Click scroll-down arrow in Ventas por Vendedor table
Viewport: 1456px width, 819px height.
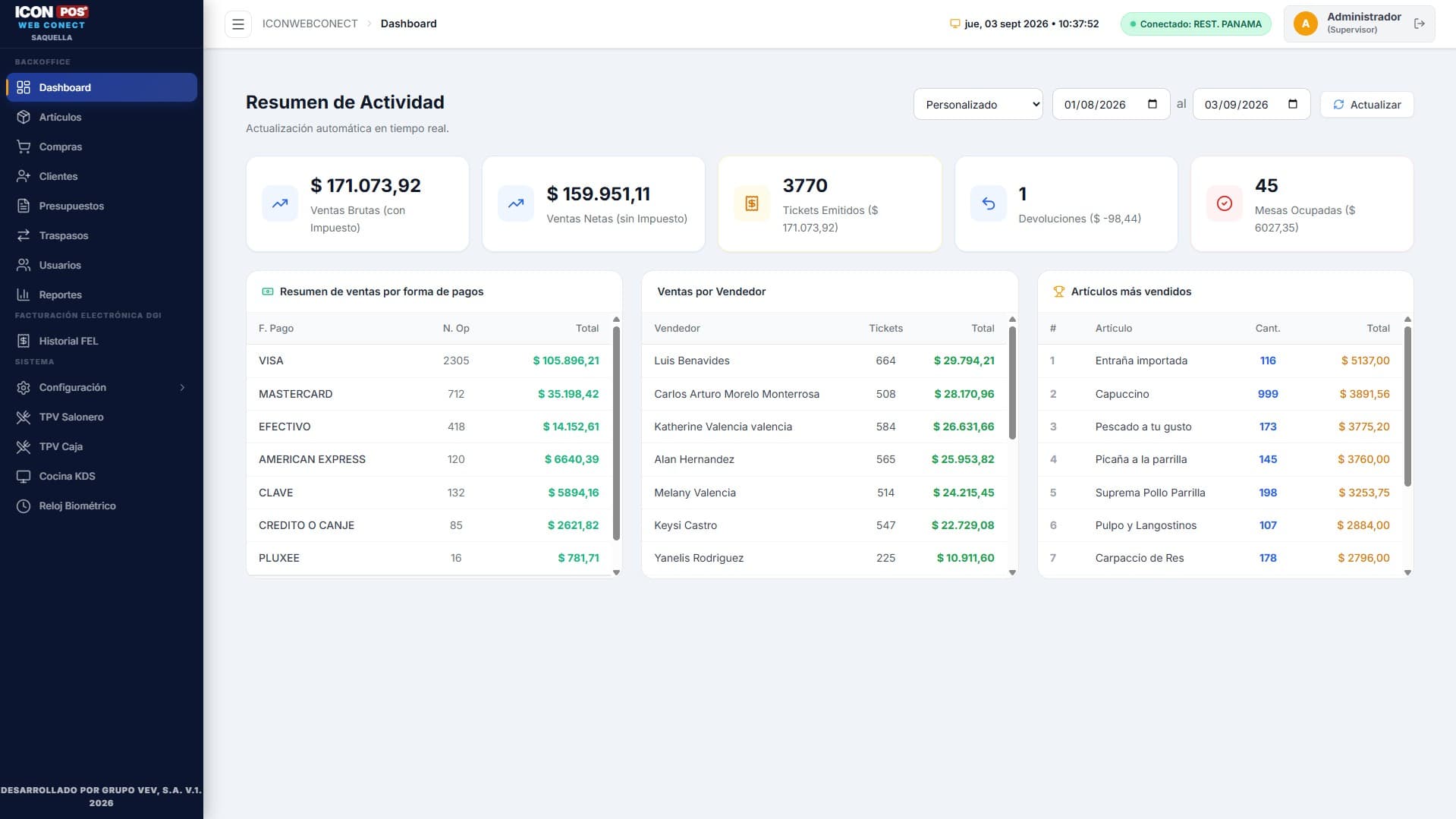pos(1011,572)
